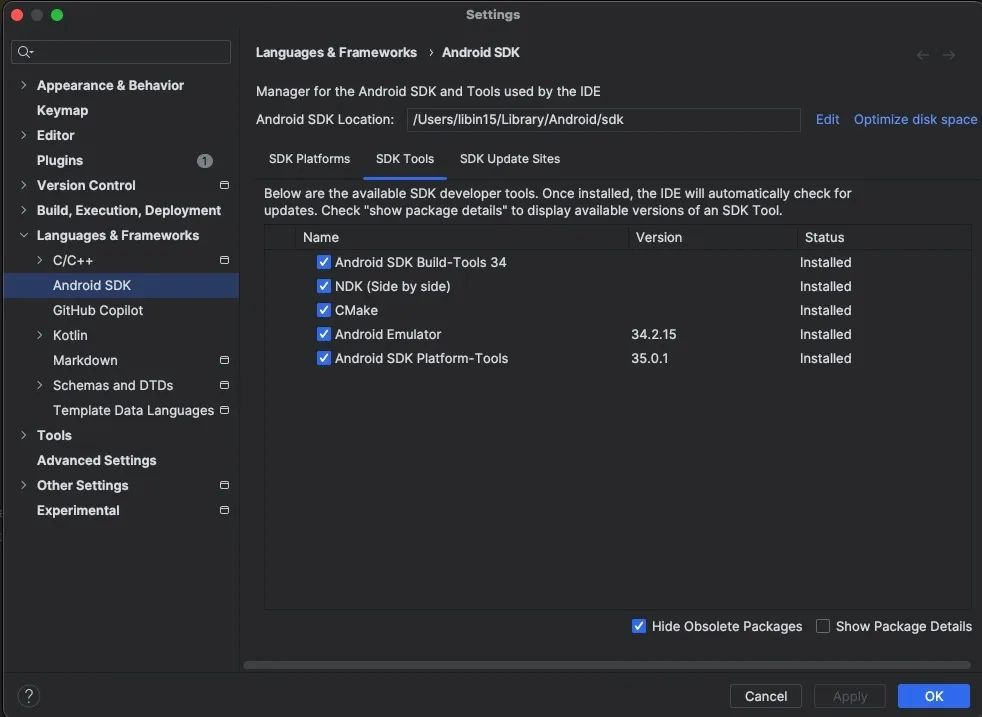Click the Plugins update count badge
This screenshot has width=982, height=717.
[x=205, y=161]
